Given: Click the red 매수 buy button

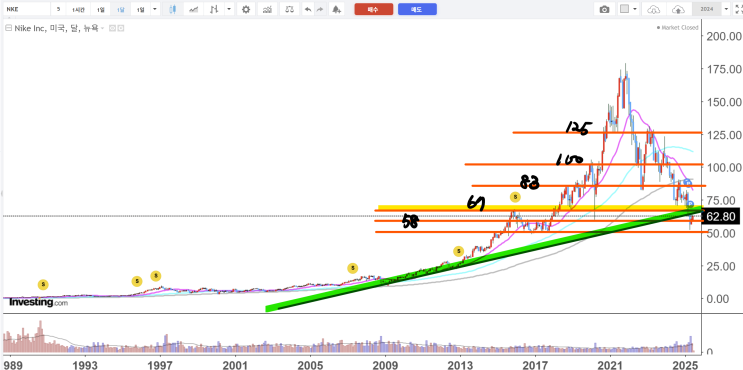Looking at the screenshot, I should coord(373,9).
